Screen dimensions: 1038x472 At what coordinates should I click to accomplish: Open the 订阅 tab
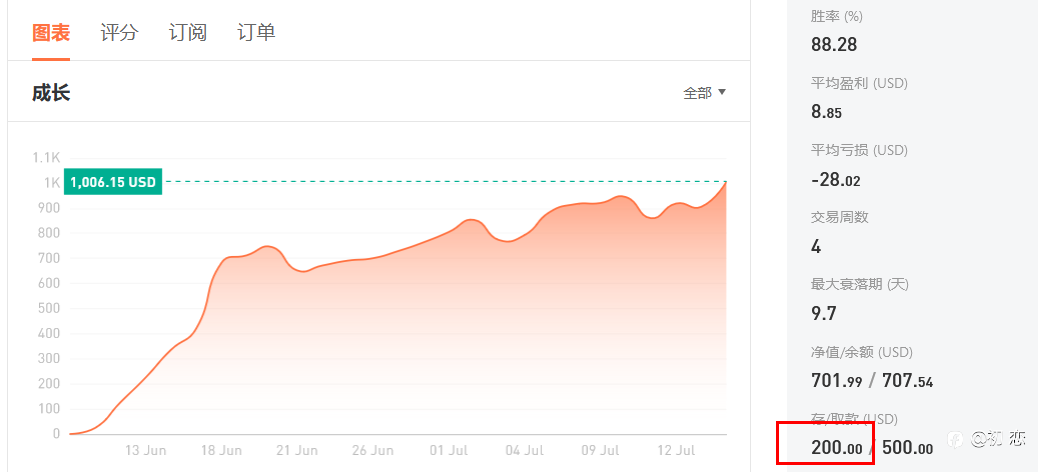pos(188,32)
